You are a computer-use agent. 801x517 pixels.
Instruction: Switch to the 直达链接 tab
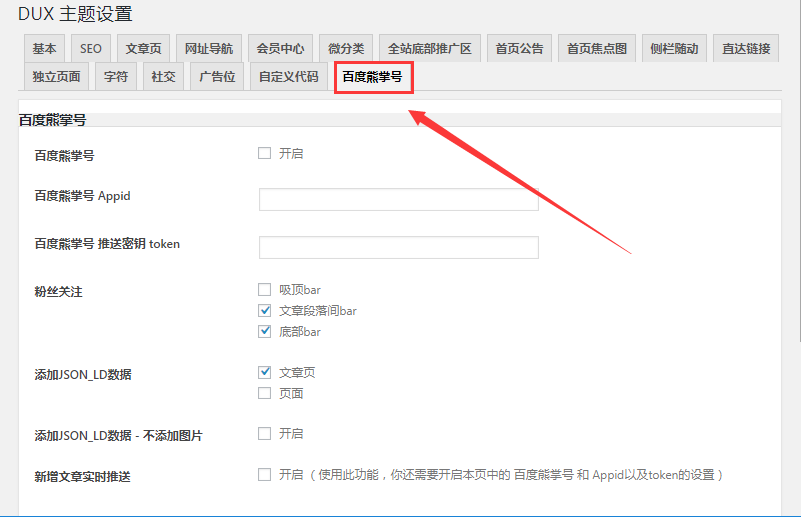746,49
